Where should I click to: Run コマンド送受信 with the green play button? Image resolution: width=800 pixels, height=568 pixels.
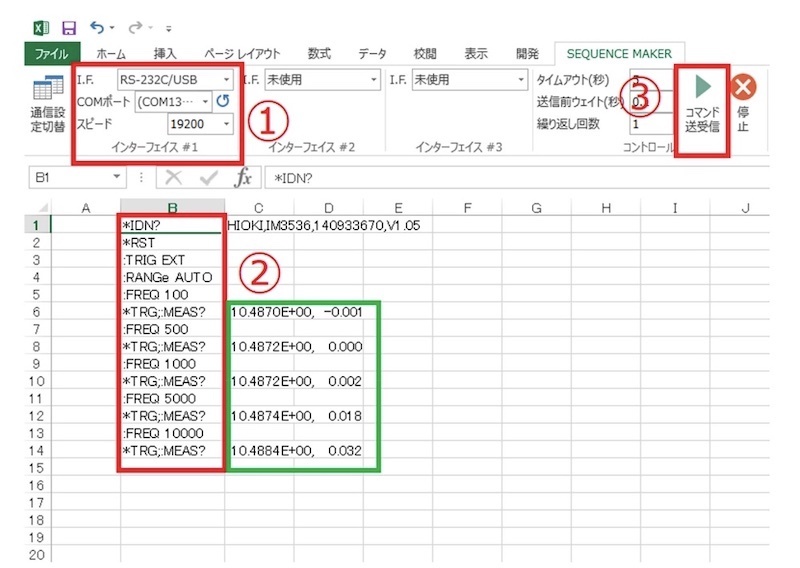[702, 104]
